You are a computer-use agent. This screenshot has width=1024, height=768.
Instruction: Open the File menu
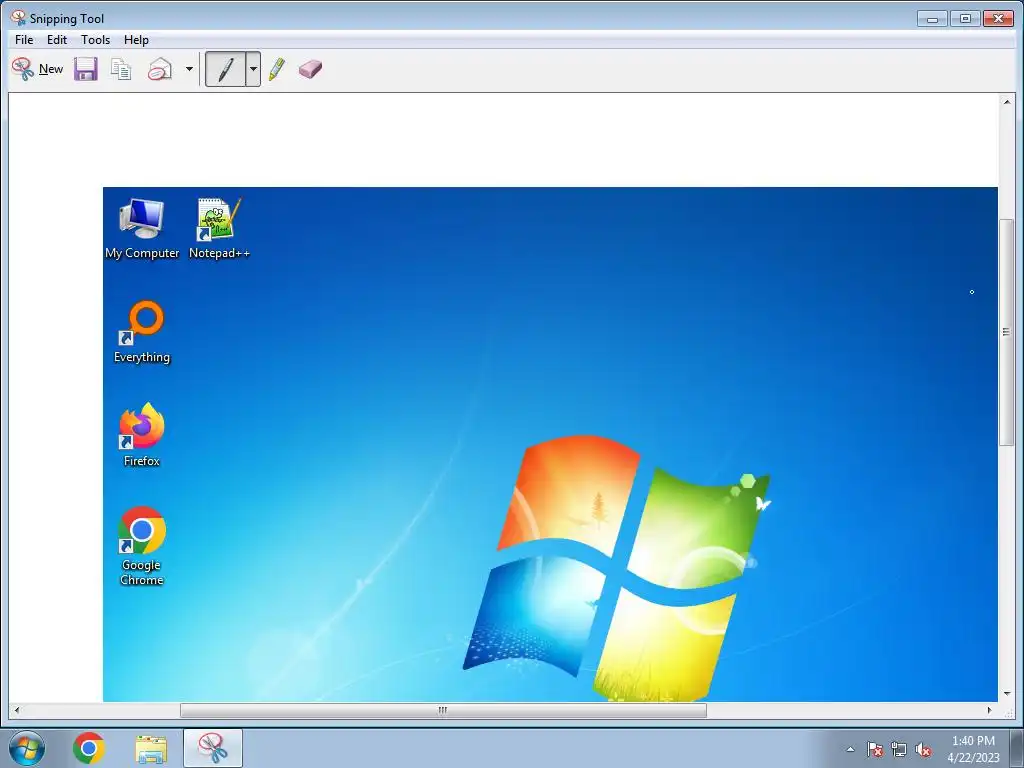(24, 40)
